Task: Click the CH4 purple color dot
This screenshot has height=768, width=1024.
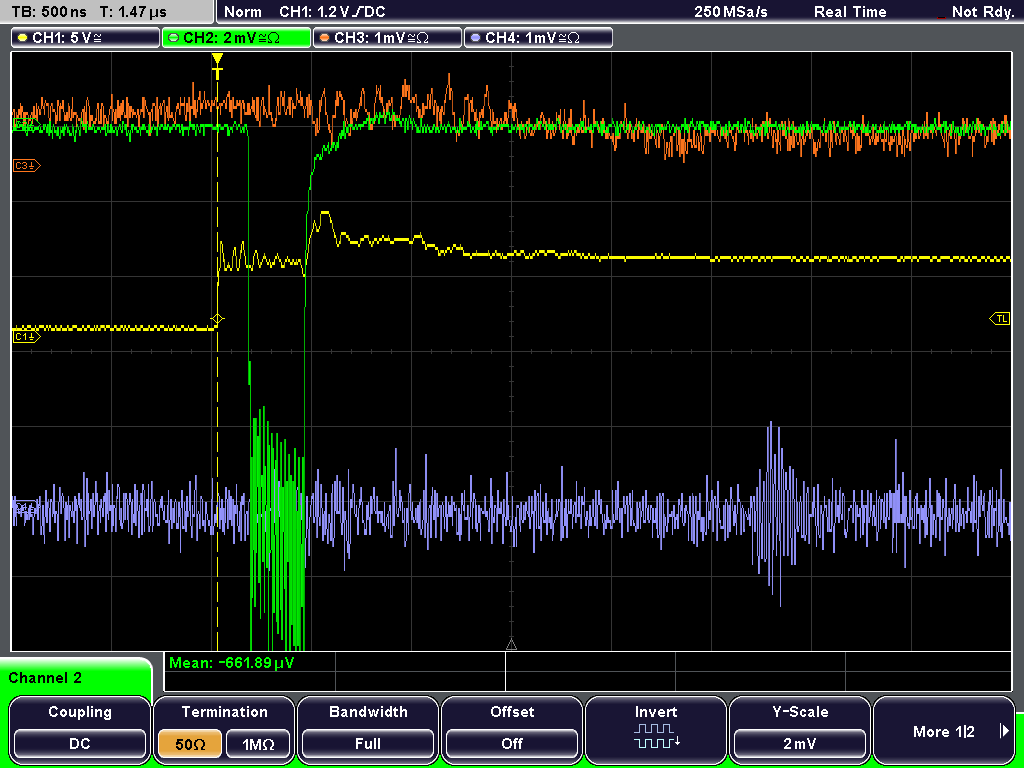Action: click(475, 38)
